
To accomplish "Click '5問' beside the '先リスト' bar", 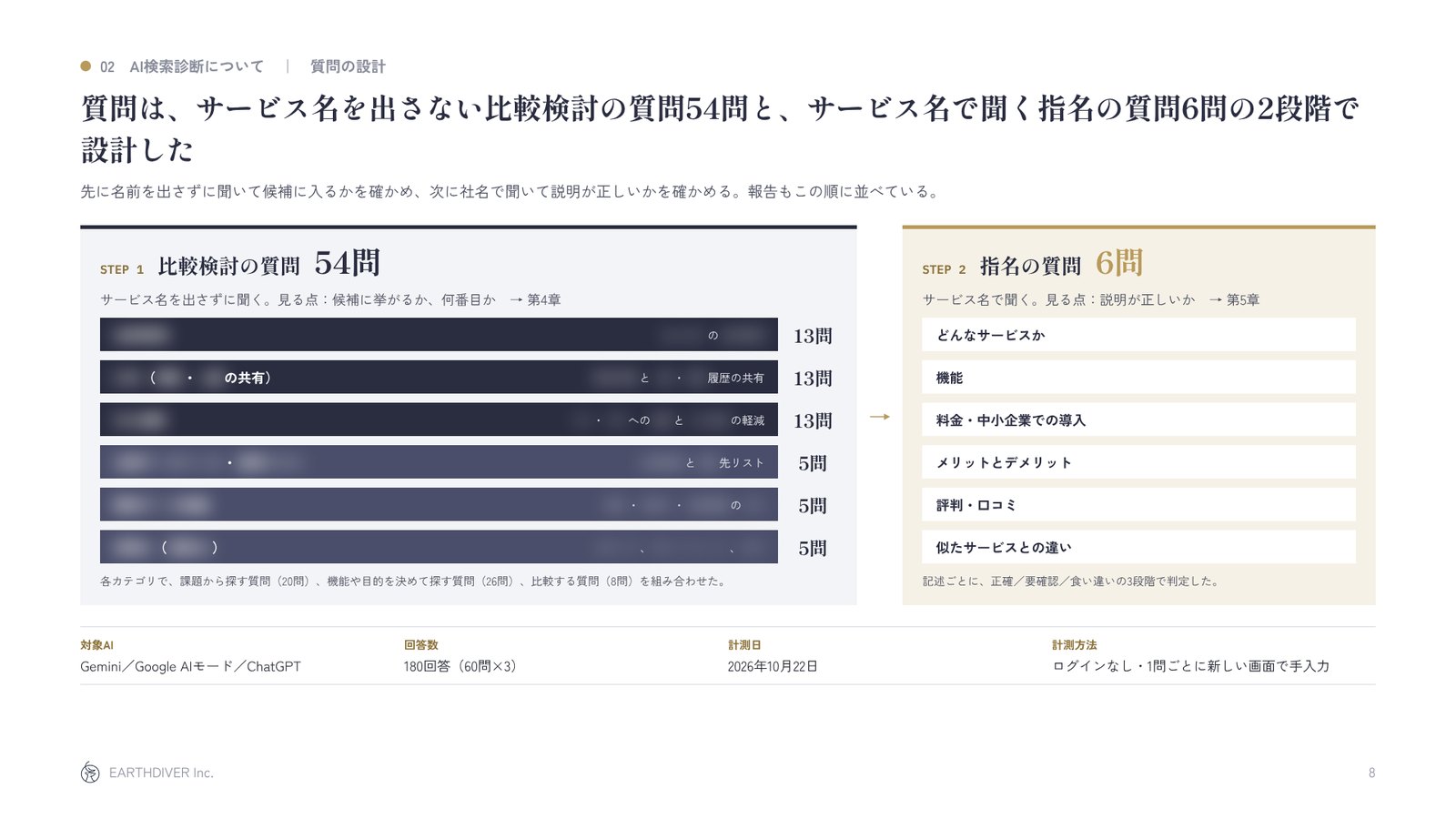I will click(813, 463).
